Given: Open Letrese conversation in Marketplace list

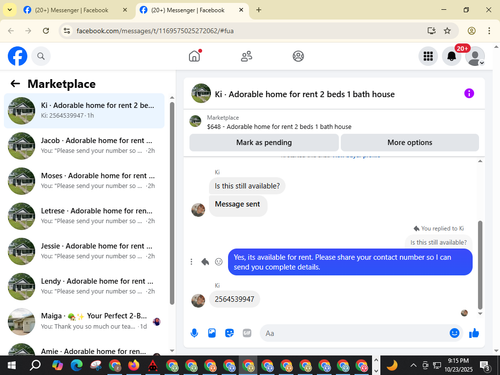Looking at the screenshot, I should coord(84,216).
